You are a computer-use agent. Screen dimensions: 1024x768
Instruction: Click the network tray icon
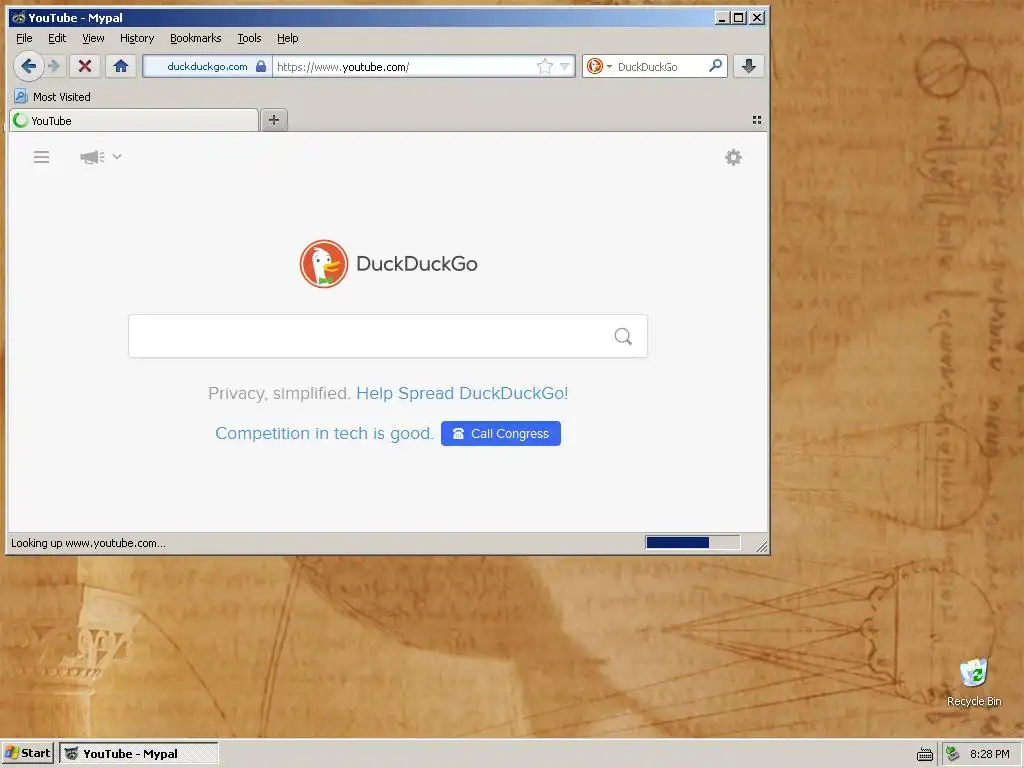coord(953,754)
